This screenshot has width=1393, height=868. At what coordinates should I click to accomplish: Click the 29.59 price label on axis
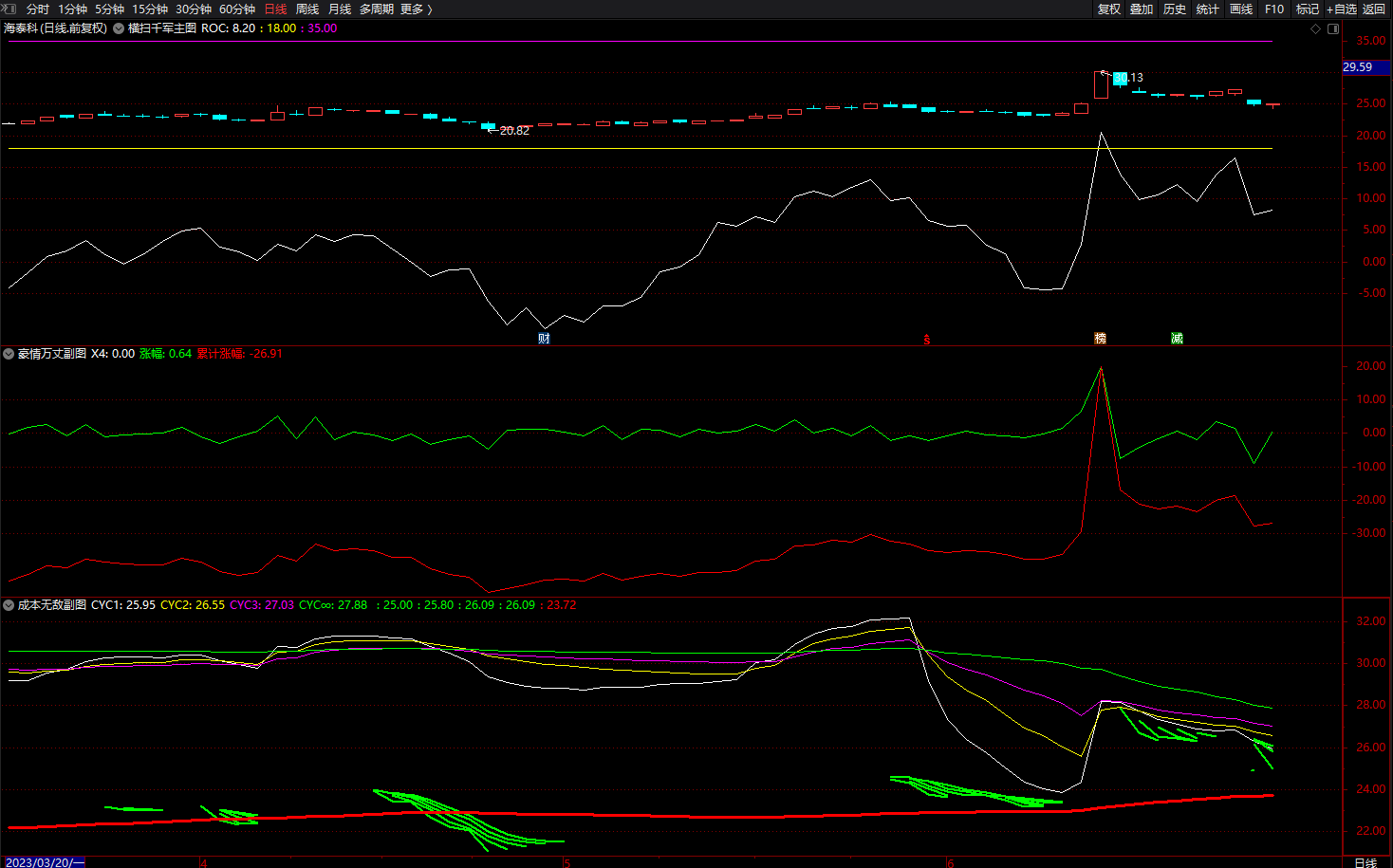coord(1358,67)
